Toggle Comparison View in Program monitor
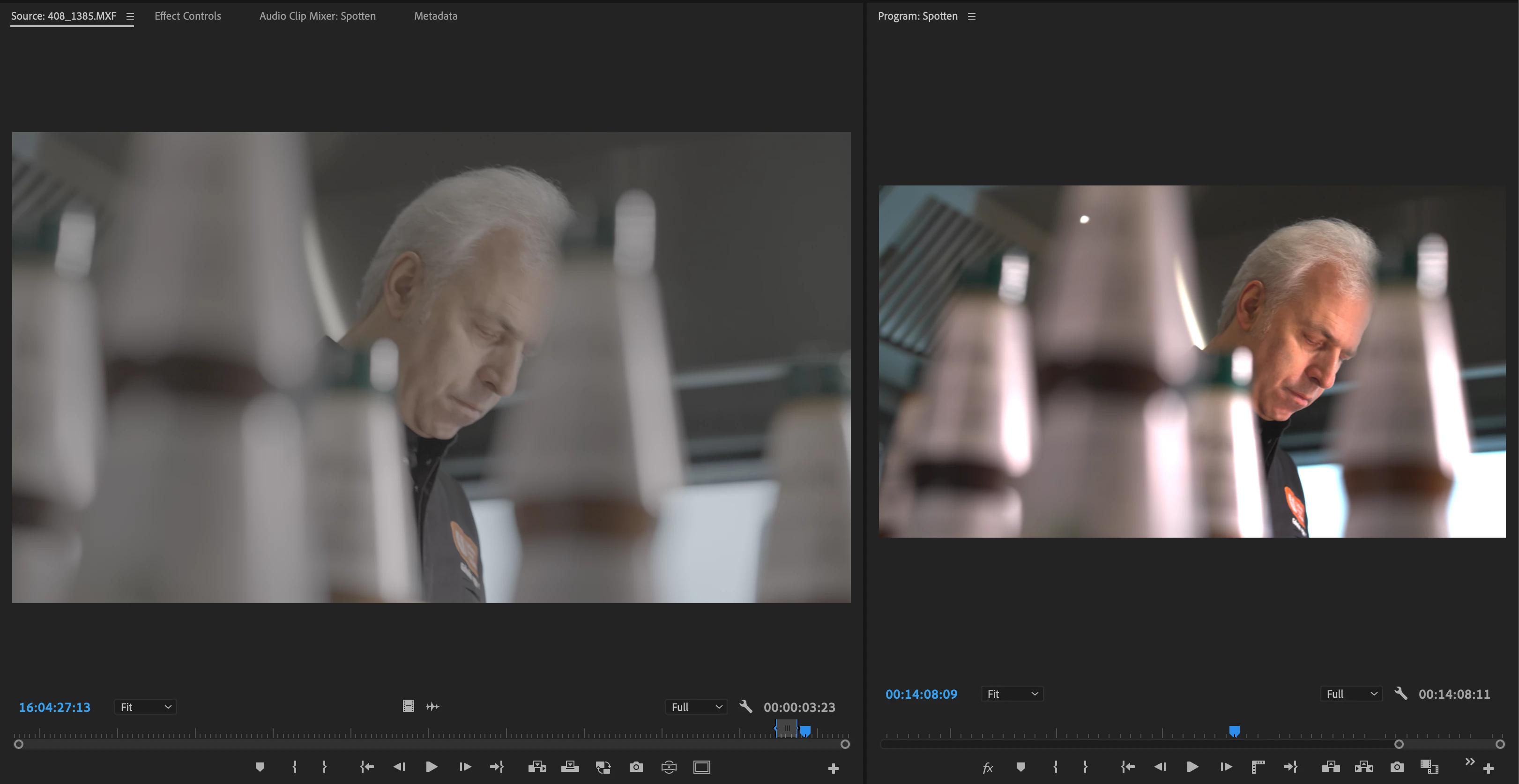The width and height of the screenshot is (1519, 784). tap(1429, 767)
